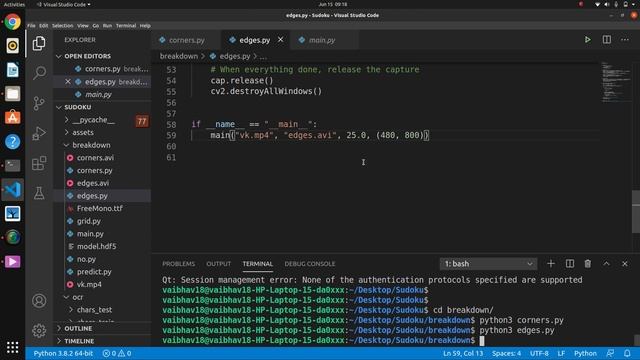Click breakdown in the breadcrumb
The width and height of the screenshot is (640, 360).
(178, 56)
